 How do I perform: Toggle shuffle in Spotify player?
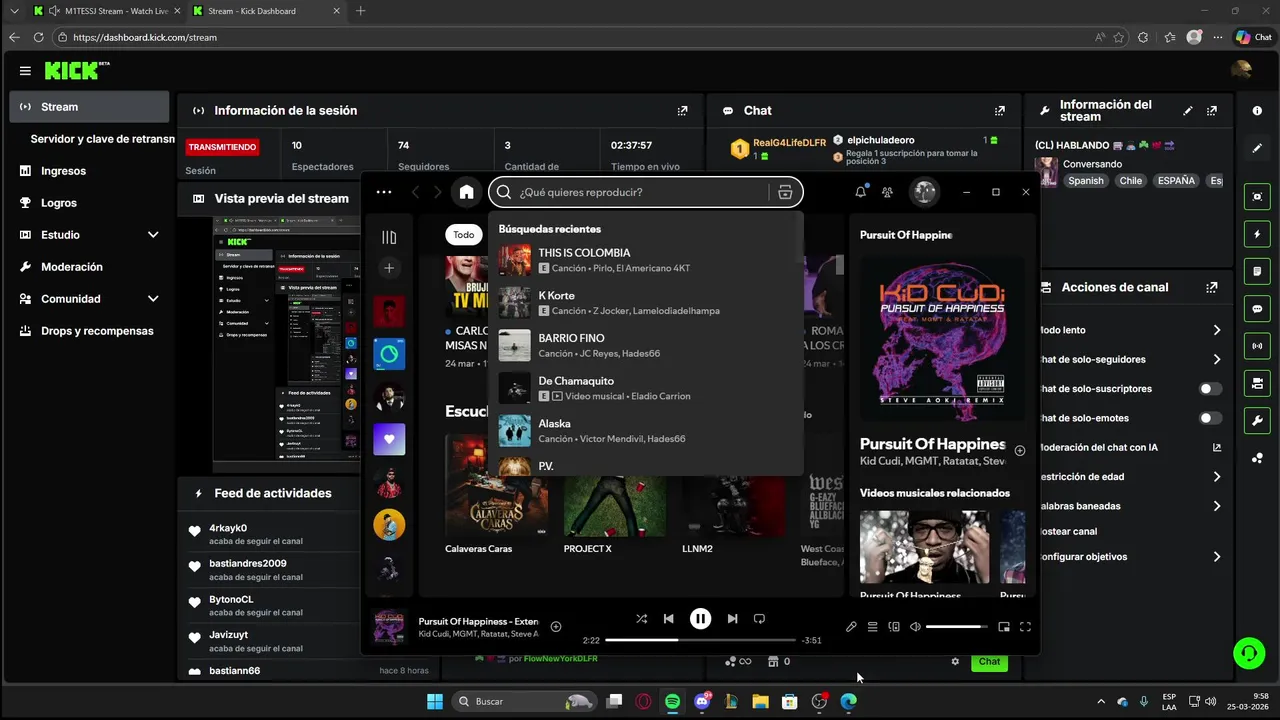coord(641,619)
